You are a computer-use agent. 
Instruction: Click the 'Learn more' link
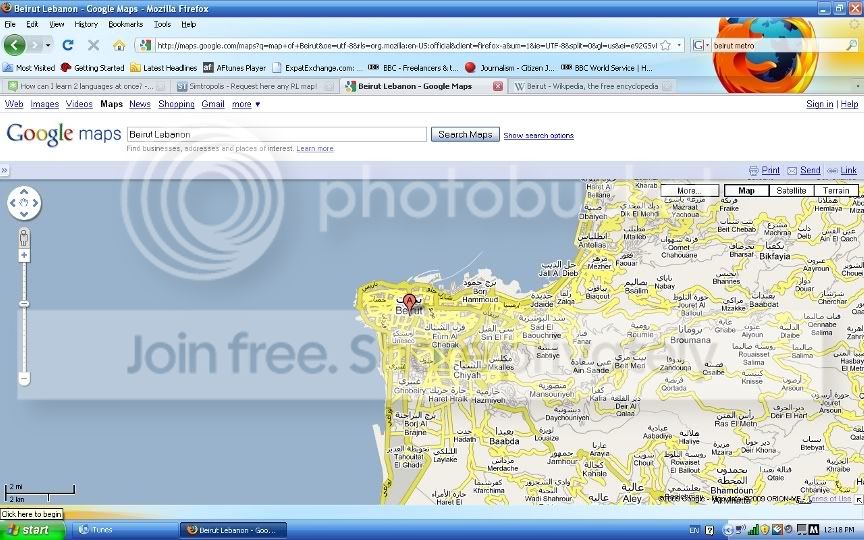pyautogui.click(x=315, y=149)
